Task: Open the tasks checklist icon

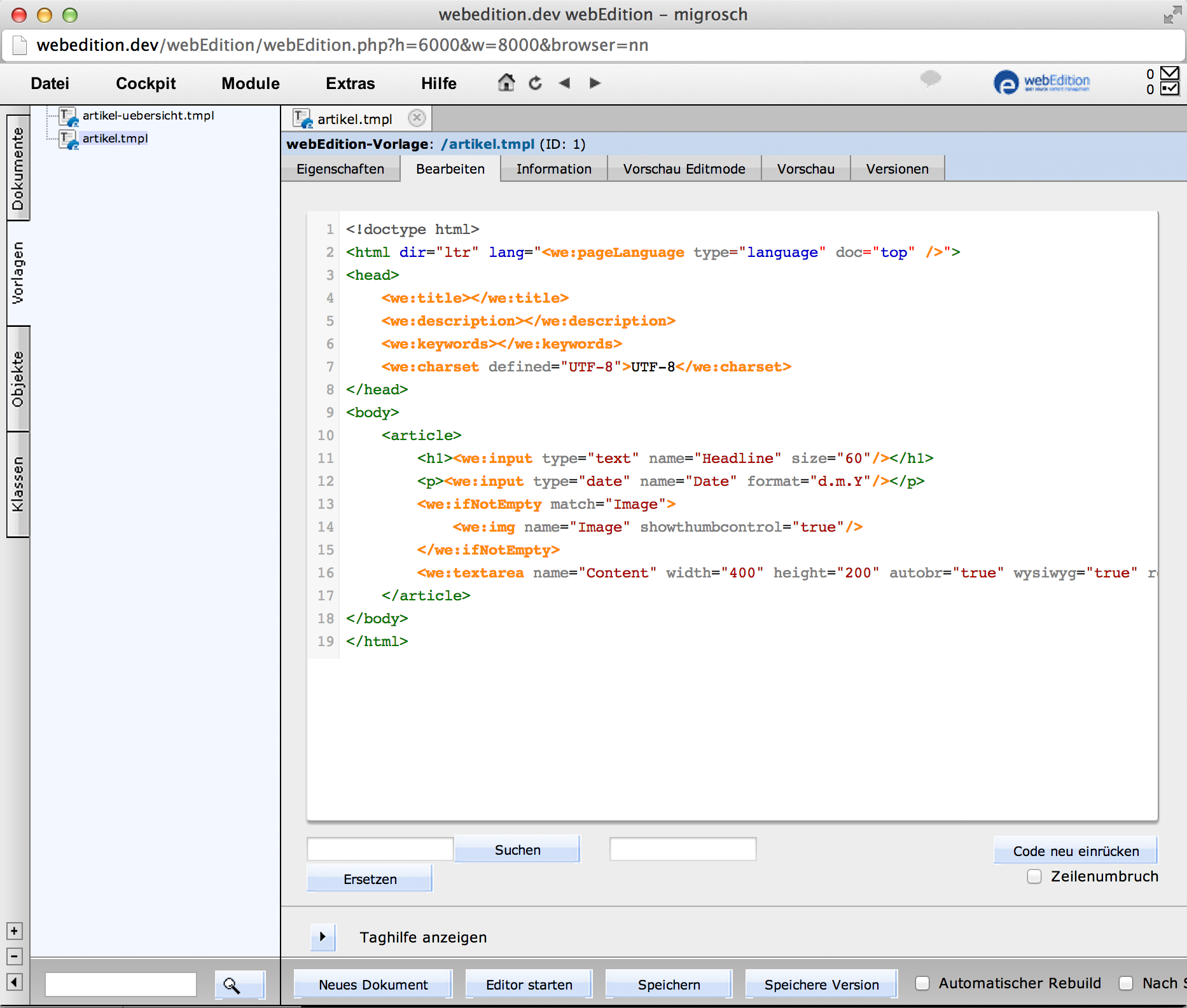Action: pyautogui.click(x=1169, y=89)
